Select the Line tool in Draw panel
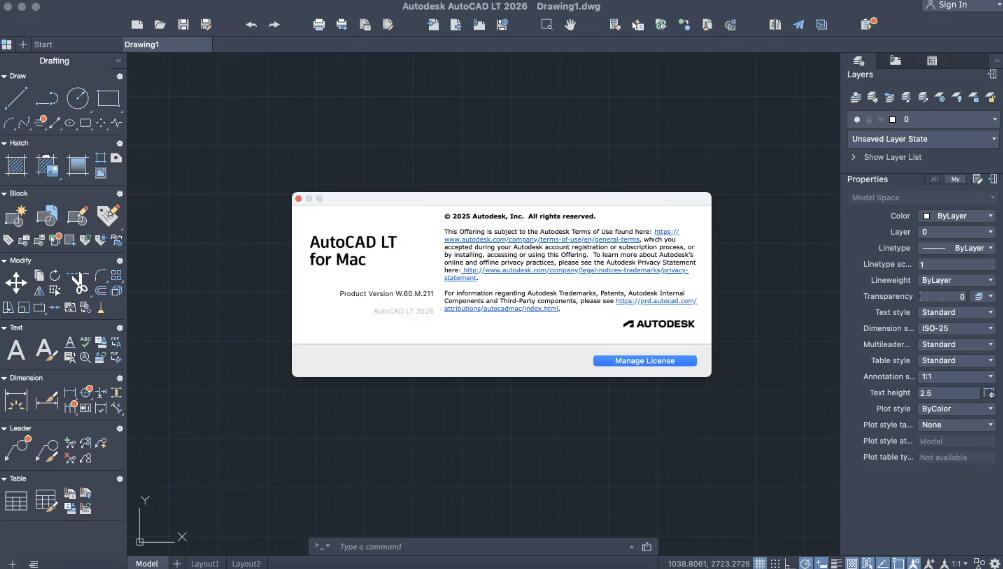 pyautogui.click(x=16, y=98)
